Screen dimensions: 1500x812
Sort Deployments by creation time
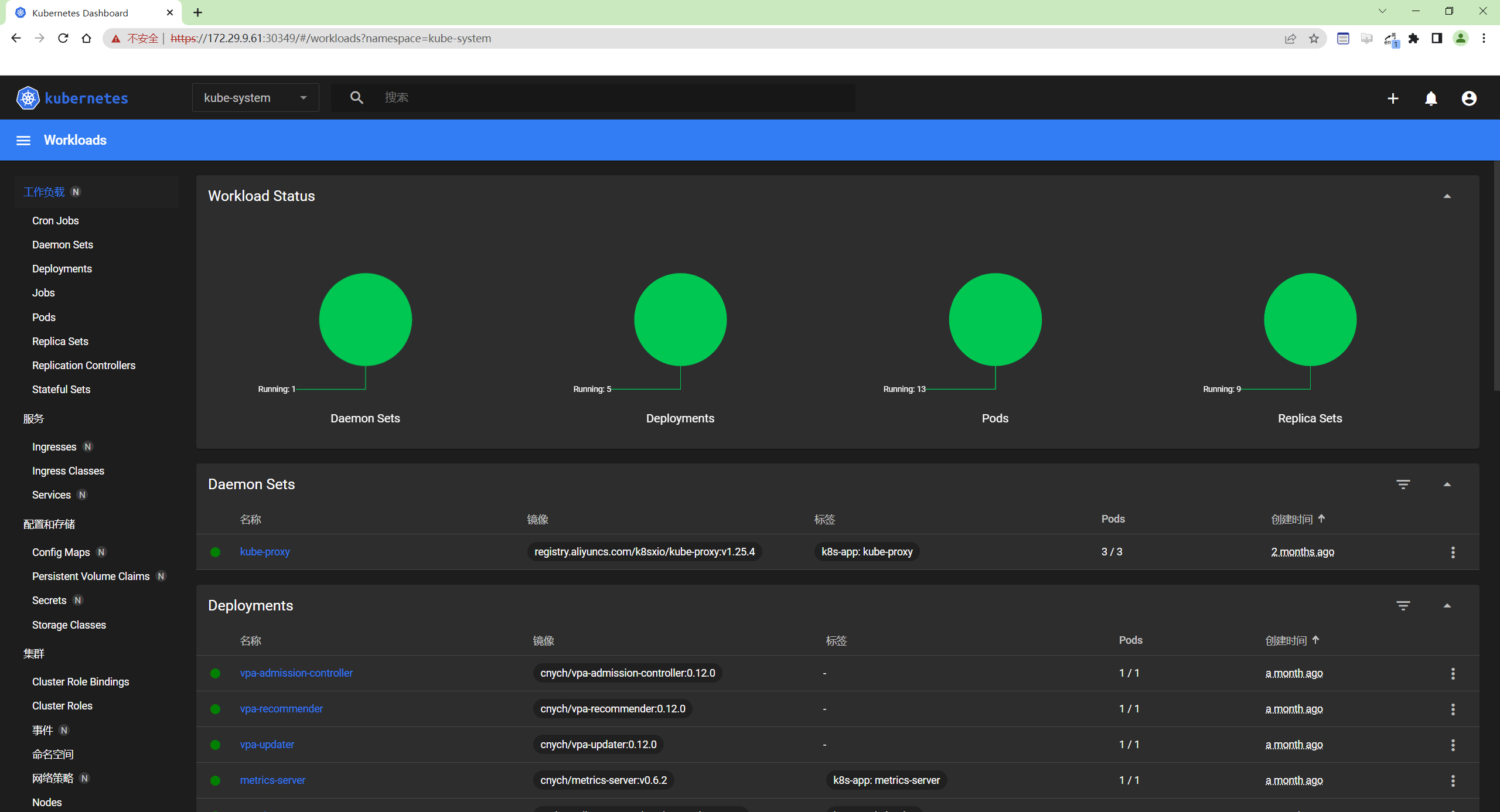(x=1292, y=640)
